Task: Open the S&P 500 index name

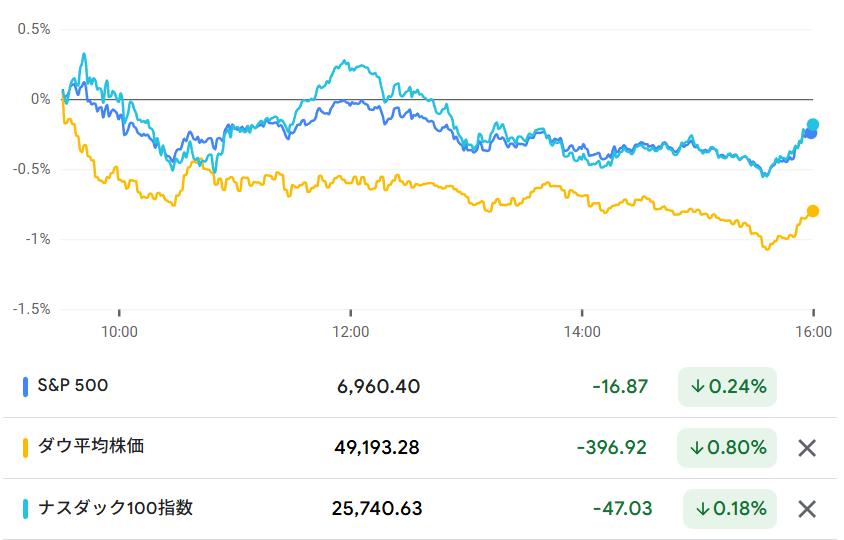Action: pyautogui.click(x=72, y=385)
